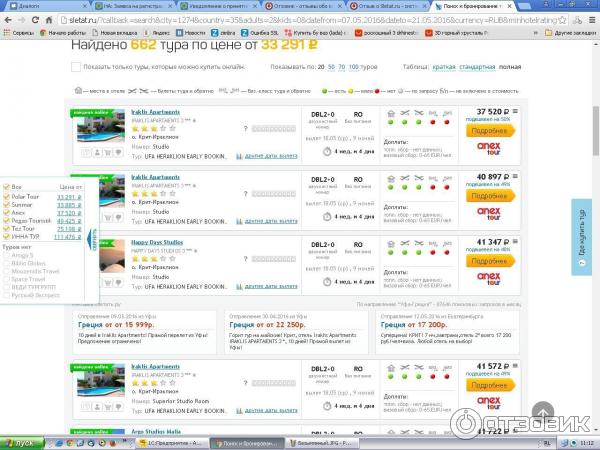
Task: Enable 'Показать только туры, которые можно купить онлайн'
Action: [x=76, y=67]
